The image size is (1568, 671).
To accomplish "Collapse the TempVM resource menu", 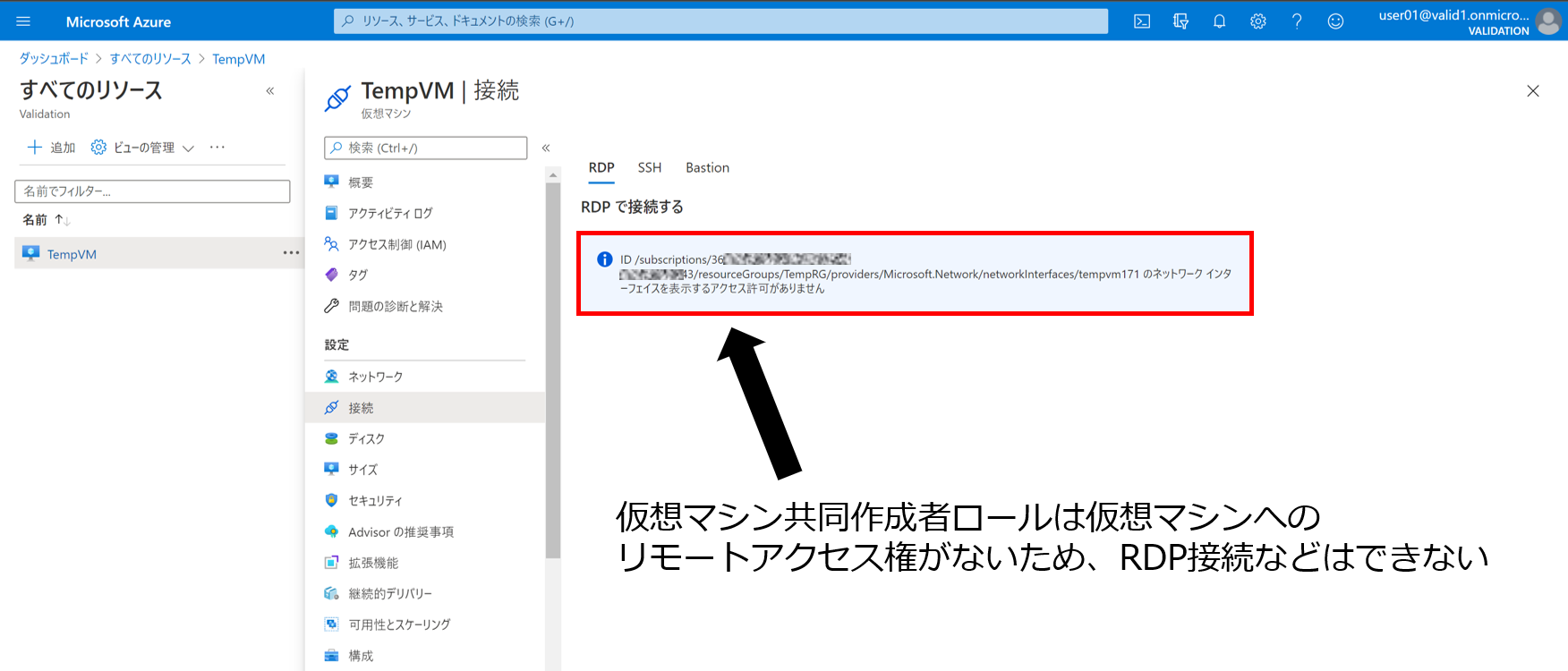I will 545,148.
